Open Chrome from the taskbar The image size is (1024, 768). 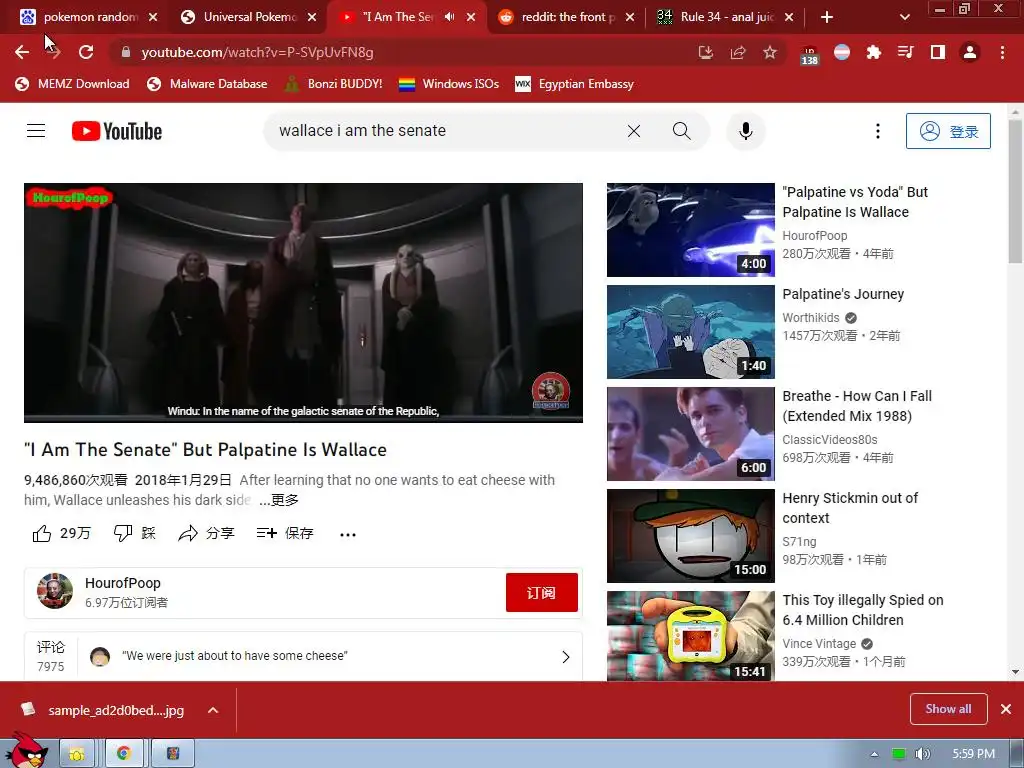tap(123, 754)
